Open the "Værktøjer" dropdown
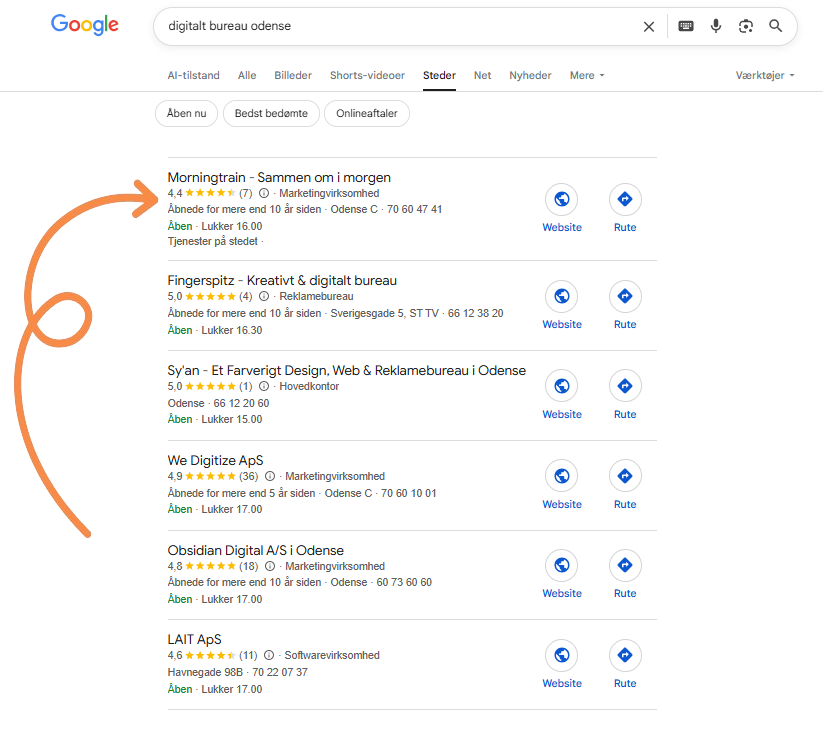This screenshot has height=741, width=837. [x=765, y=76]
